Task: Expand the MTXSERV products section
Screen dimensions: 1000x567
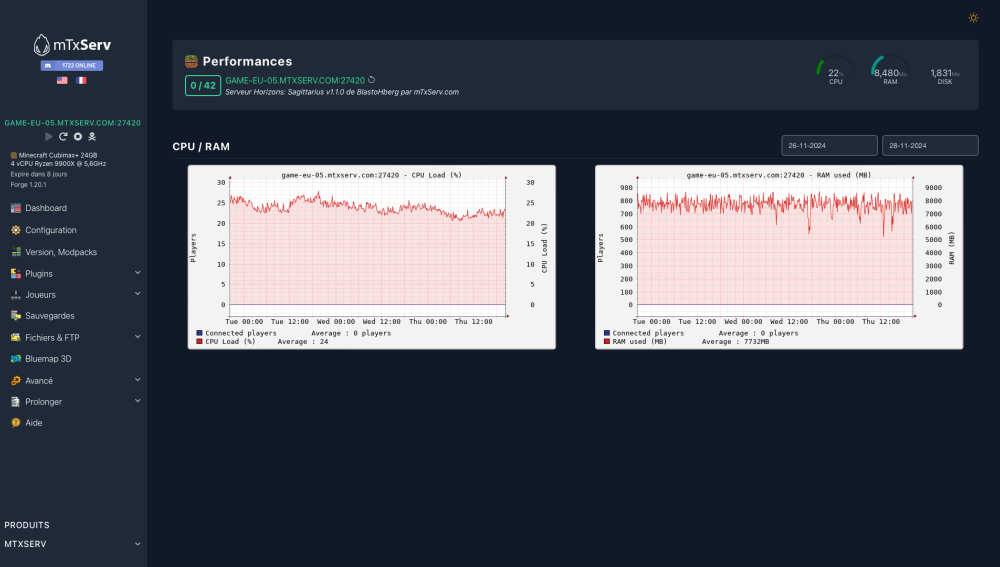Action: coord(138,544)
